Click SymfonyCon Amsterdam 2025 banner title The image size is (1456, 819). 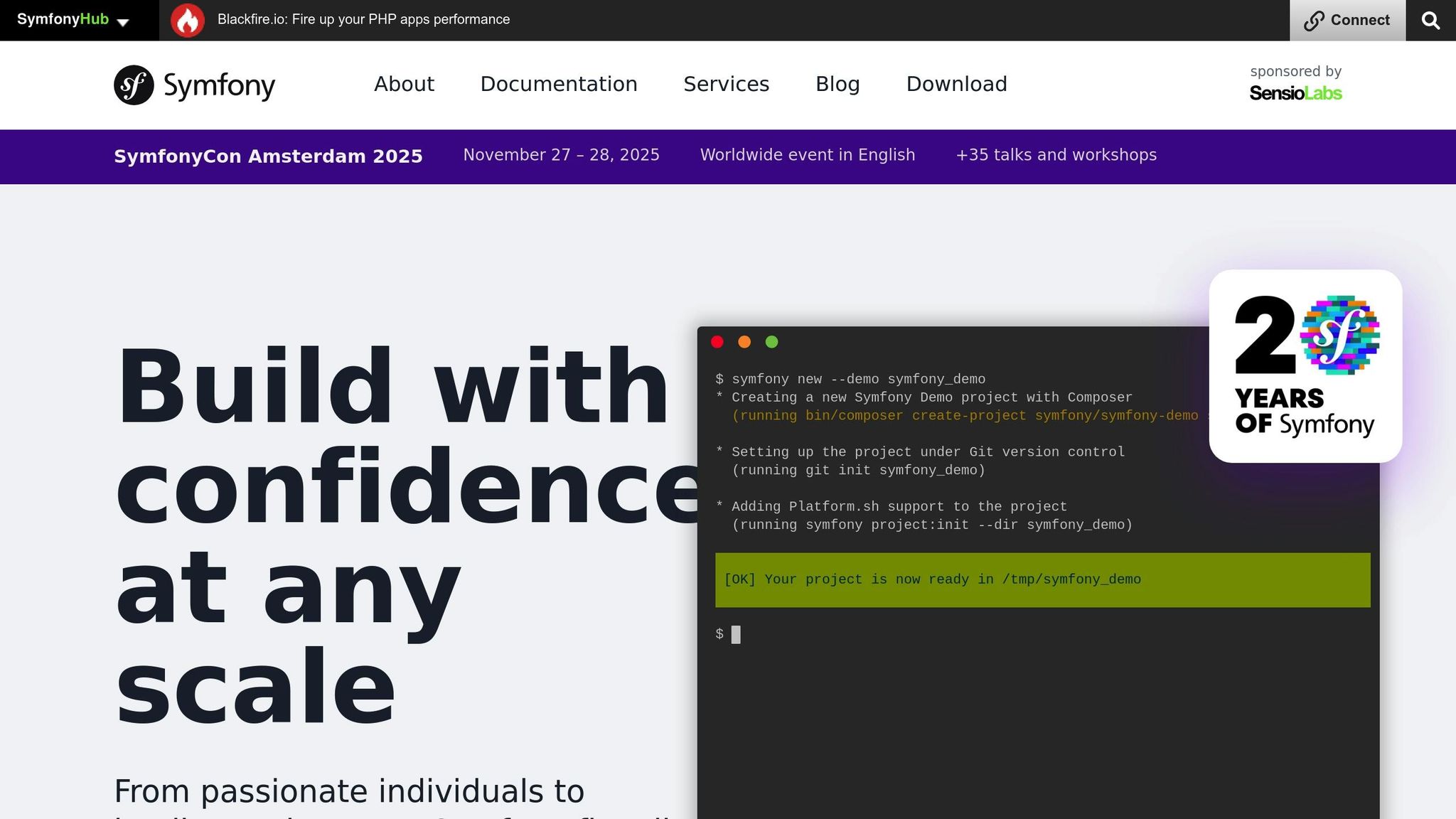coord(268,156)
